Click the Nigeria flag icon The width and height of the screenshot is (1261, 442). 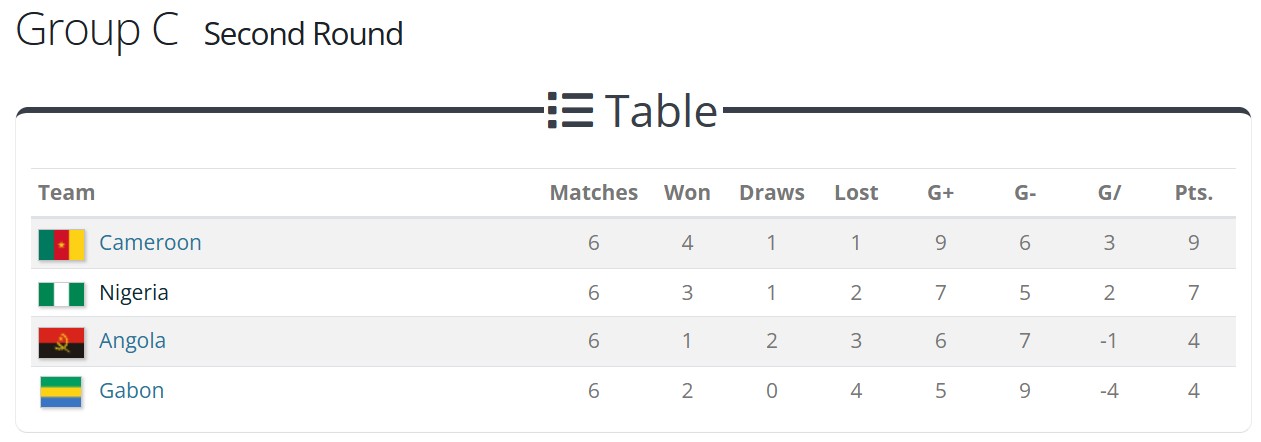tap(61, 294)
